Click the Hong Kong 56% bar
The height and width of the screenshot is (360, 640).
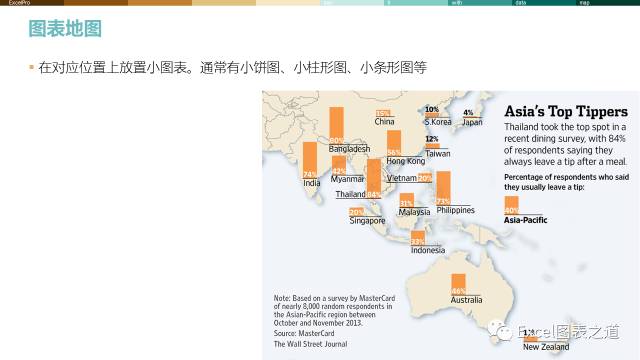(394, 143)
